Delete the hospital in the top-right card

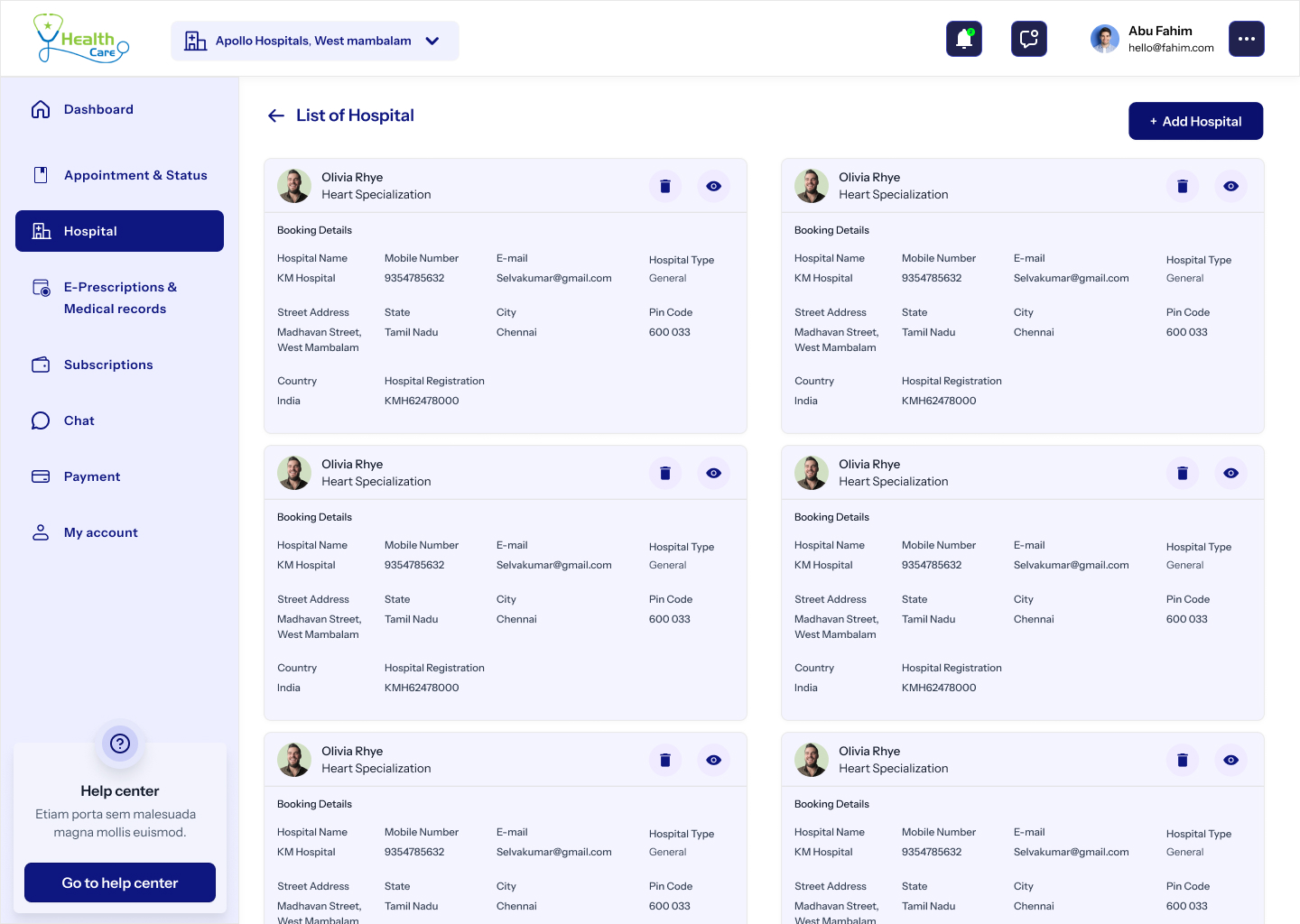(1183, 186)
